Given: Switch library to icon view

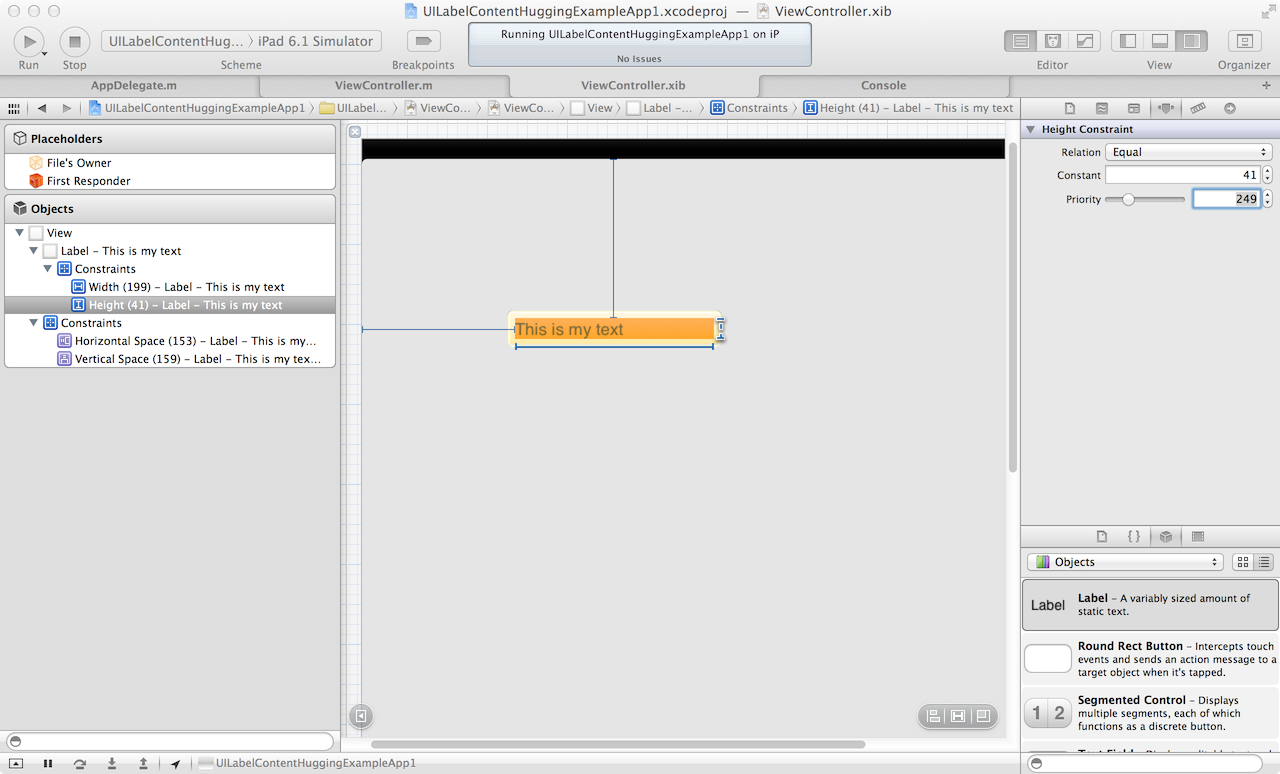Looking at the screenshot, I should [x=1243, y=562].
